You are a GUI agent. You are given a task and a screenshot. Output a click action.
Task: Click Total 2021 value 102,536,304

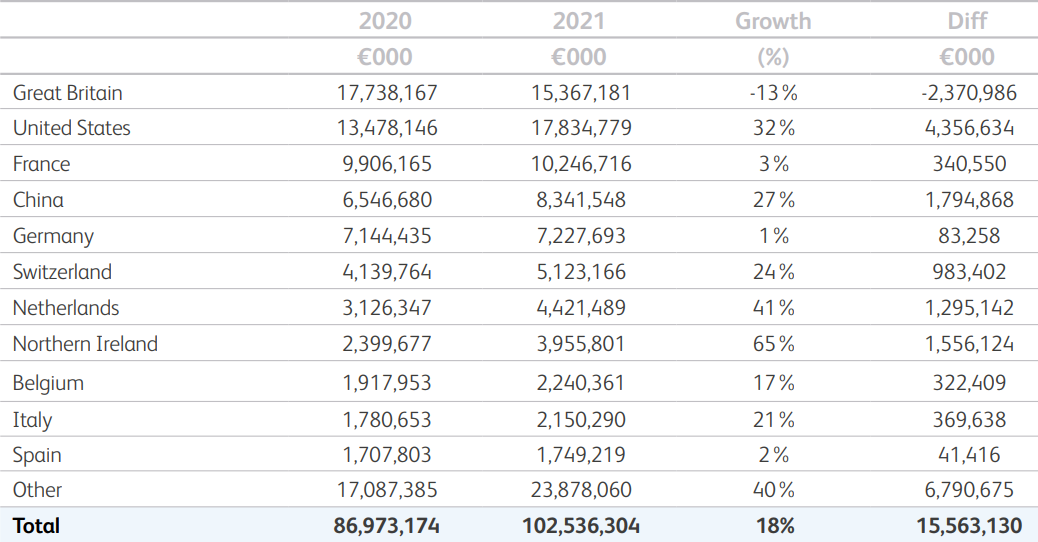tap(581, 525)
